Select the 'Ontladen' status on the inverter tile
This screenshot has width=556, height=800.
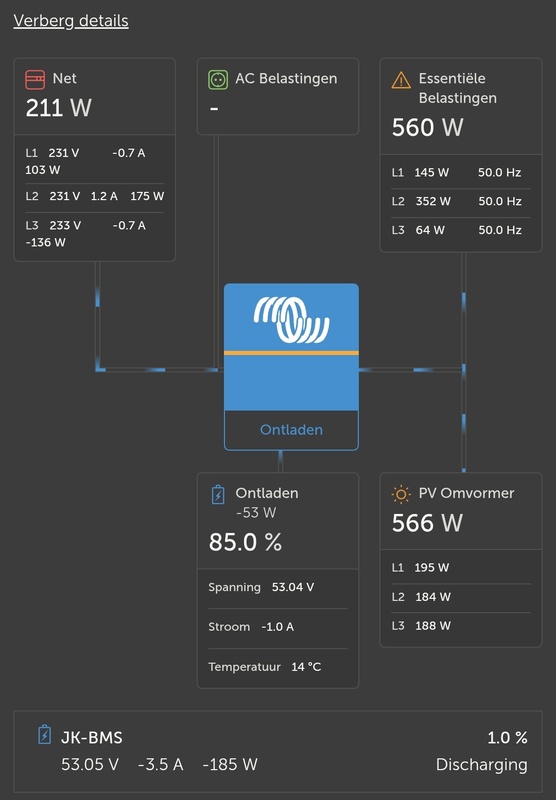coord(291,430)
